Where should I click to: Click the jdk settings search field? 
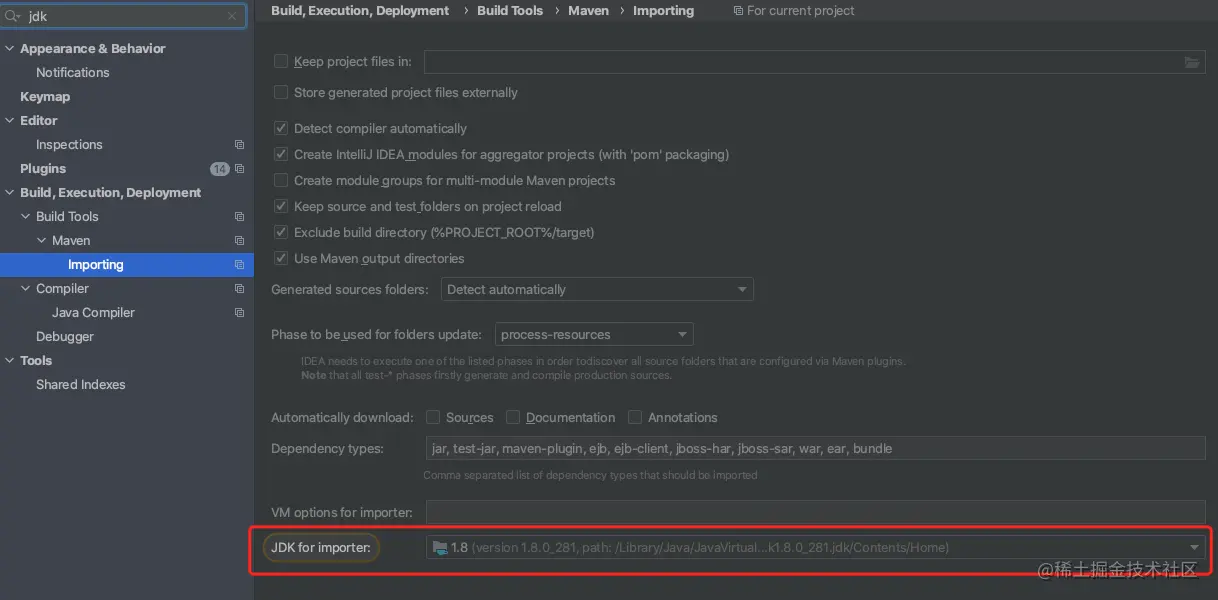[x=124, y=16]
